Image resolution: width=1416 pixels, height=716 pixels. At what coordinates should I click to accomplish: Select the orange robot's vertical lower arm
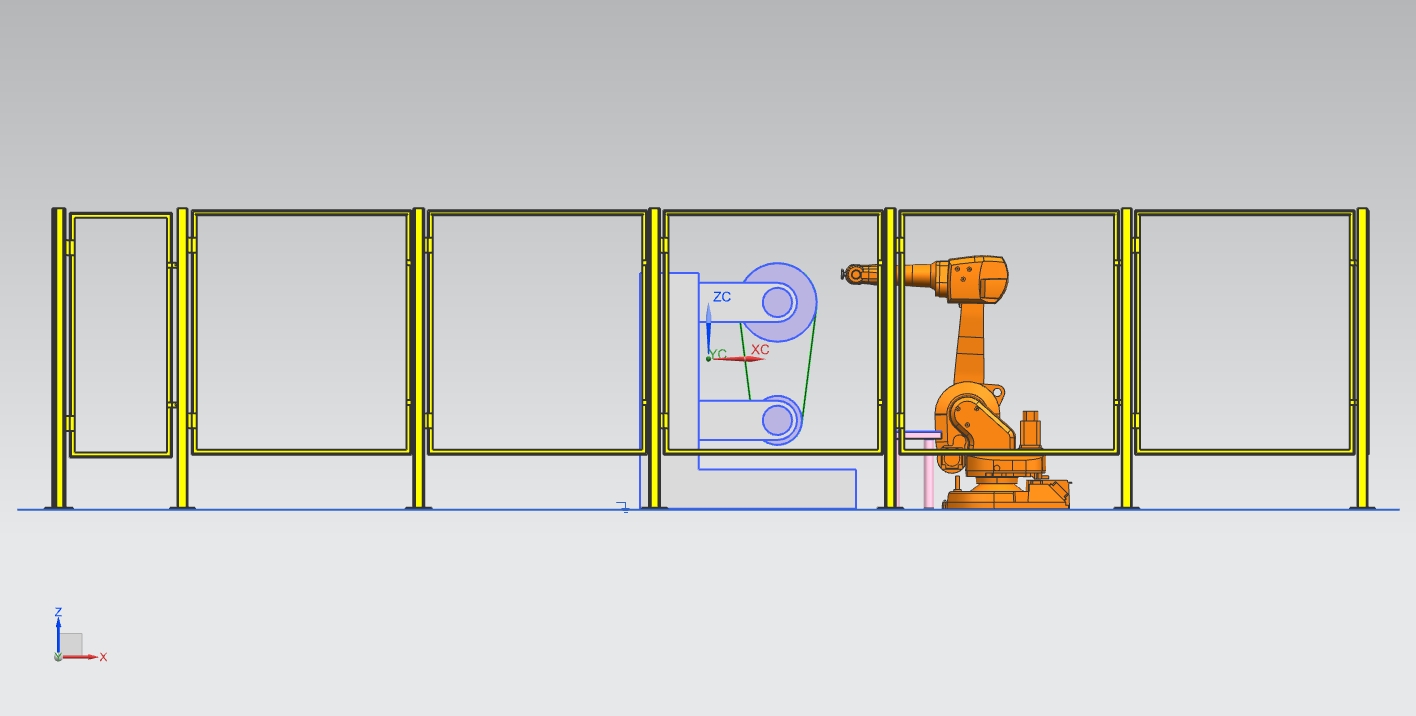[970, 342]
